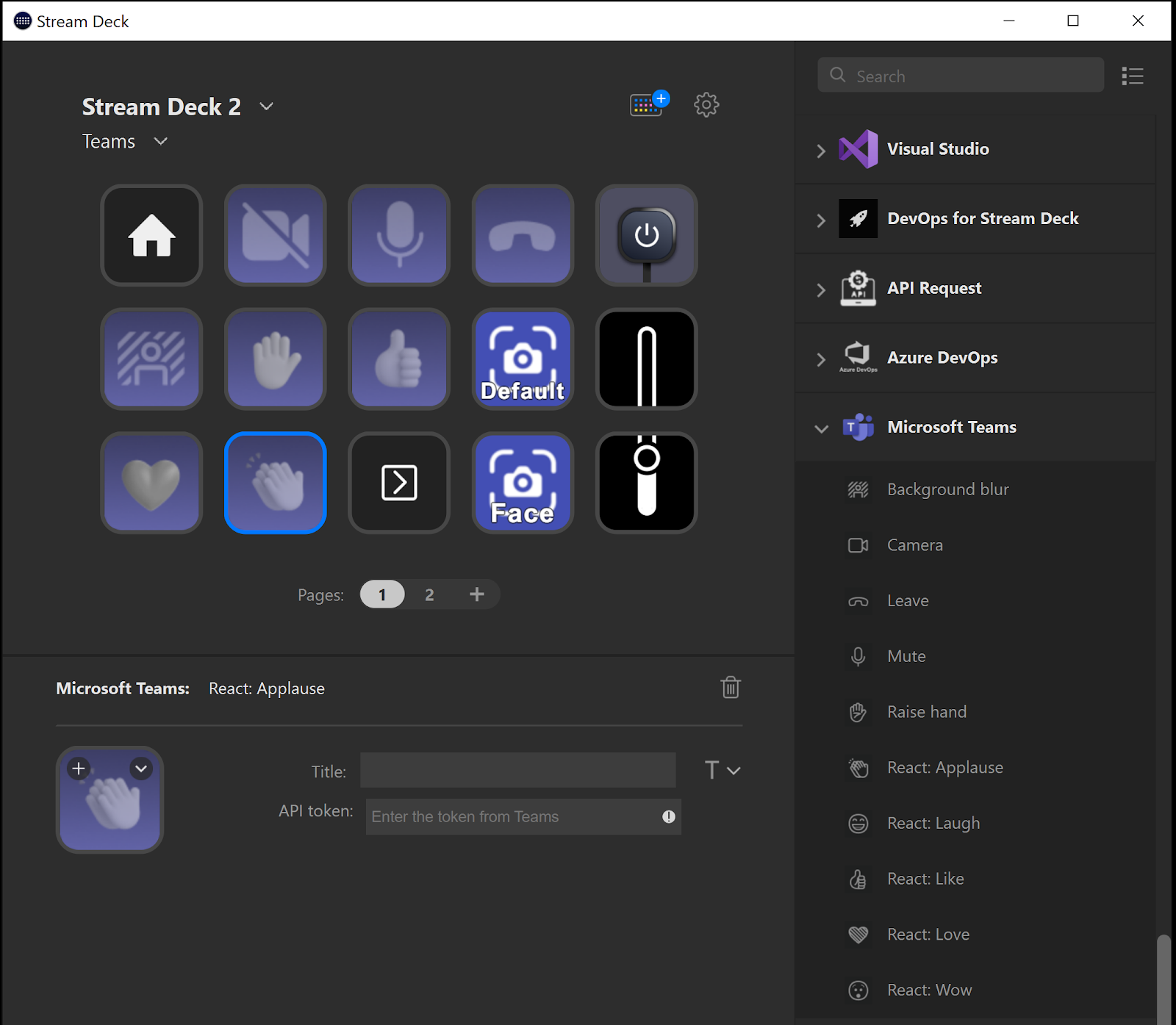Select the slider key with round knob

pyautogui.click(x=647, y=483)
